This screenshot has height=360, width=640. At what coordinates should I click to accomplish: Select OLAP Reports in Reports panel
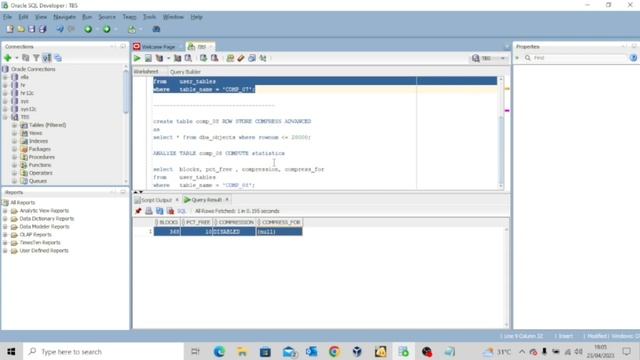tap(36, 235)
